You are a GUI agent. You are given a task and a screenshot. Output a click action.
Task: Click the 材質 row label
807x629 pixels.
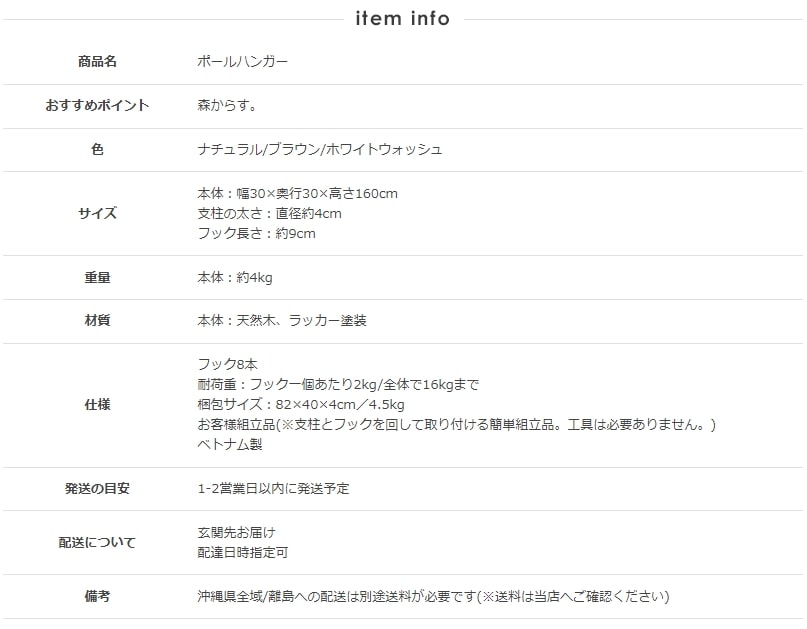point(97,321)
